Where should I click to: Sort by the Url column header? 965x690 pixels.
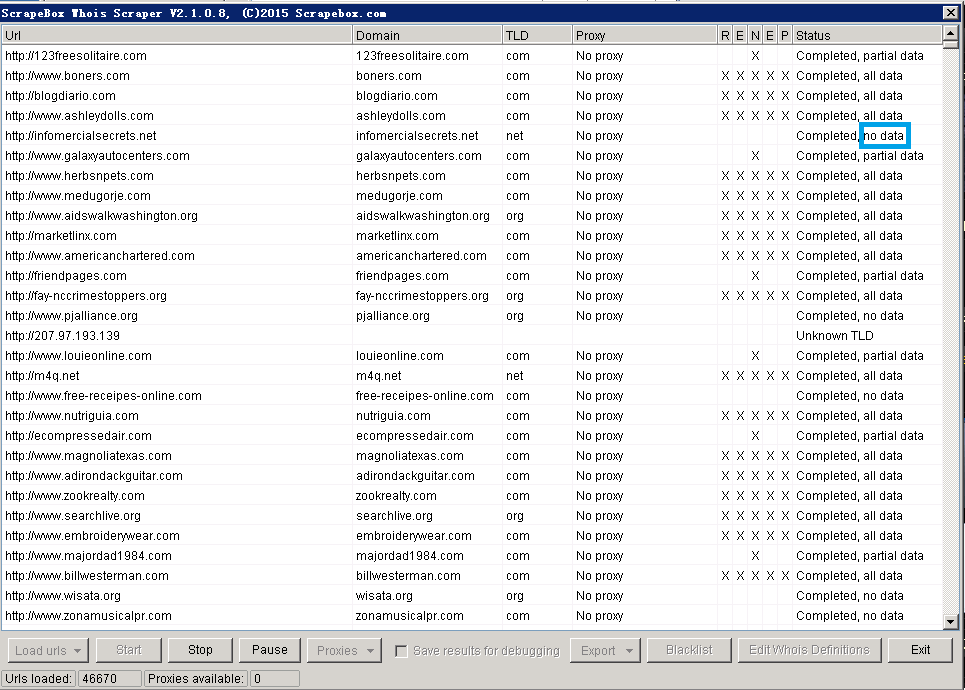click(177, 35)
